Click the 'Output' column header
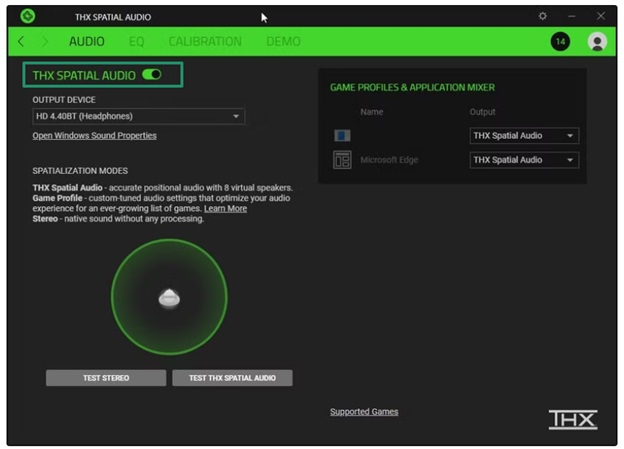Image resolution: width=624 pixels, height=449 pixels. [x=482, y=112]
